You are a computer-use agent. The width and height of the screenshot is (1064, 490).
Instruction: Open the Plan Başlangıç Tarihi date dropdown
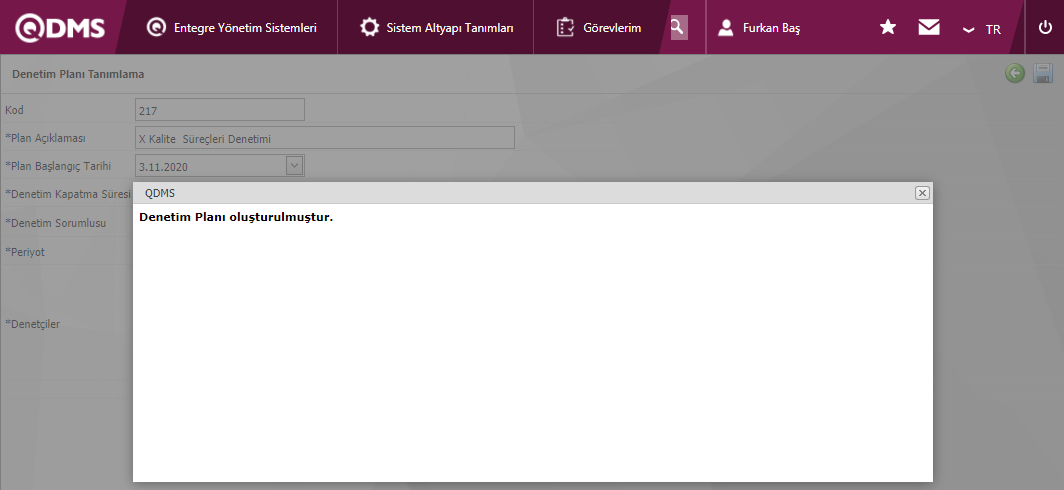click(294, 165)
